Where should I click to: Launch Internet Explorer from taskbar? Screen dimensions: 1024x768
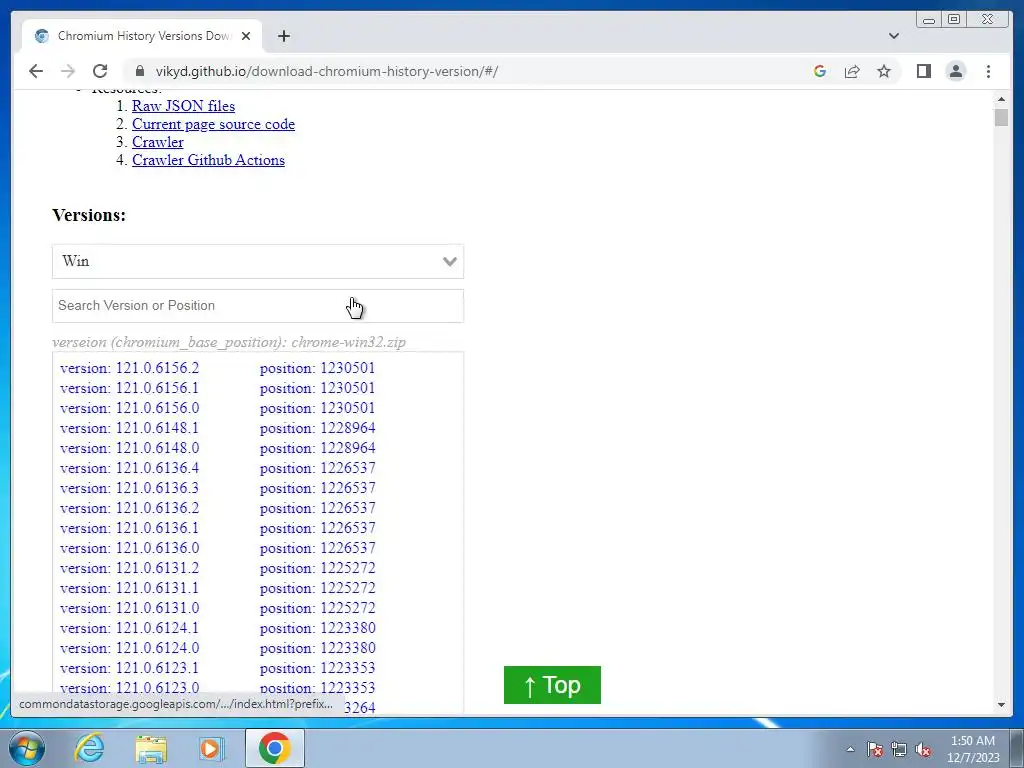tap(89, 748)
